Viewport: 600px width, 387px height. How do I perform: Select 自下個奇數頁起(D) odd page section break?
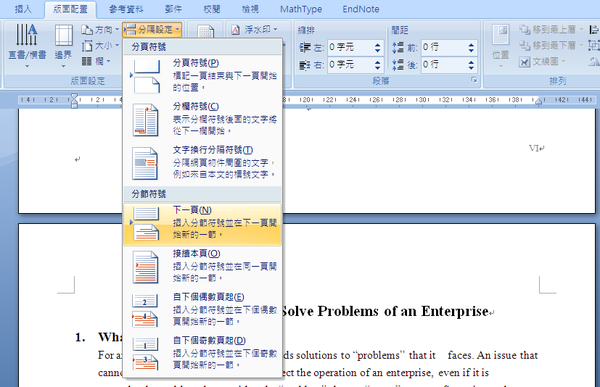click(203, 353)
